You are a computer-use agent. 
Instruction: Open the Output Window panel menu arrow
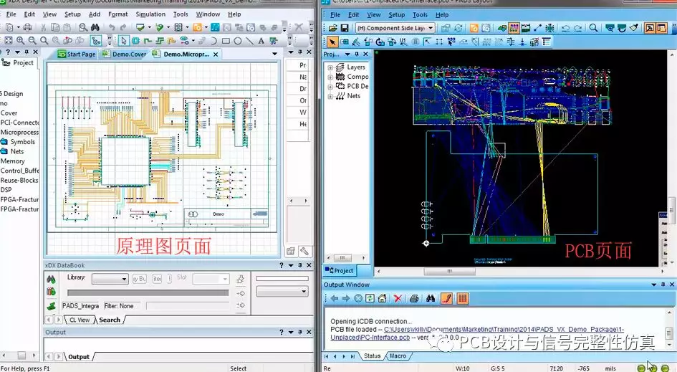click(654, 284)
